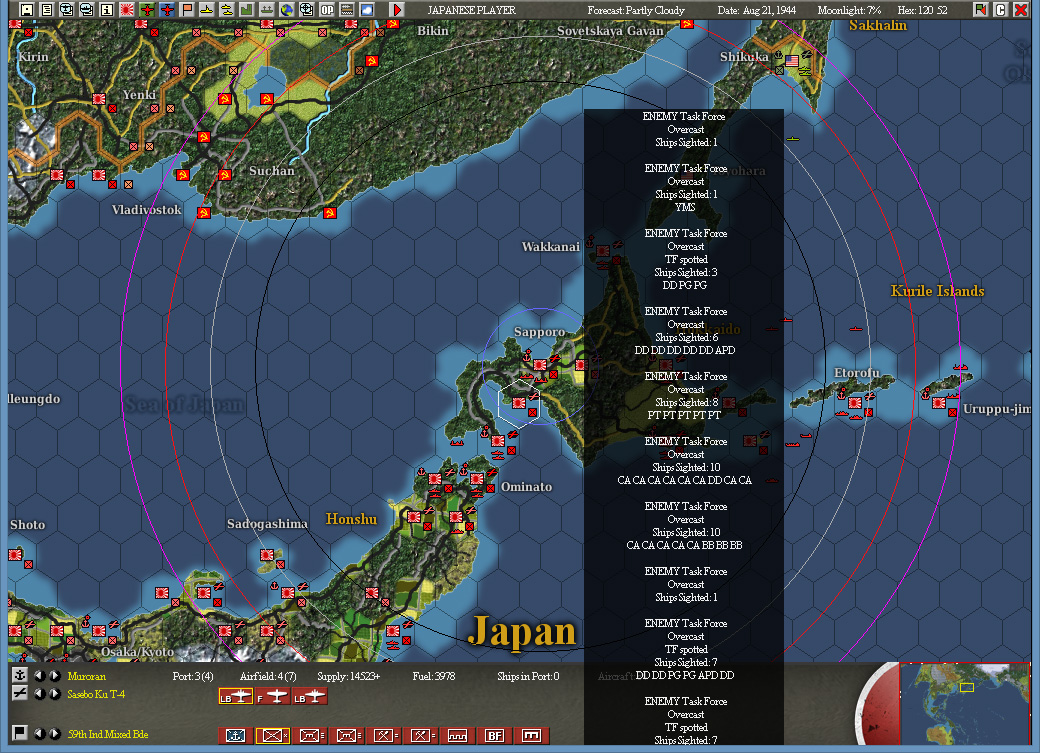Screen dimensions: 1040x753
Task: Click the Japanese base marker at Sadogashima
Action: (x=267, y=555)
